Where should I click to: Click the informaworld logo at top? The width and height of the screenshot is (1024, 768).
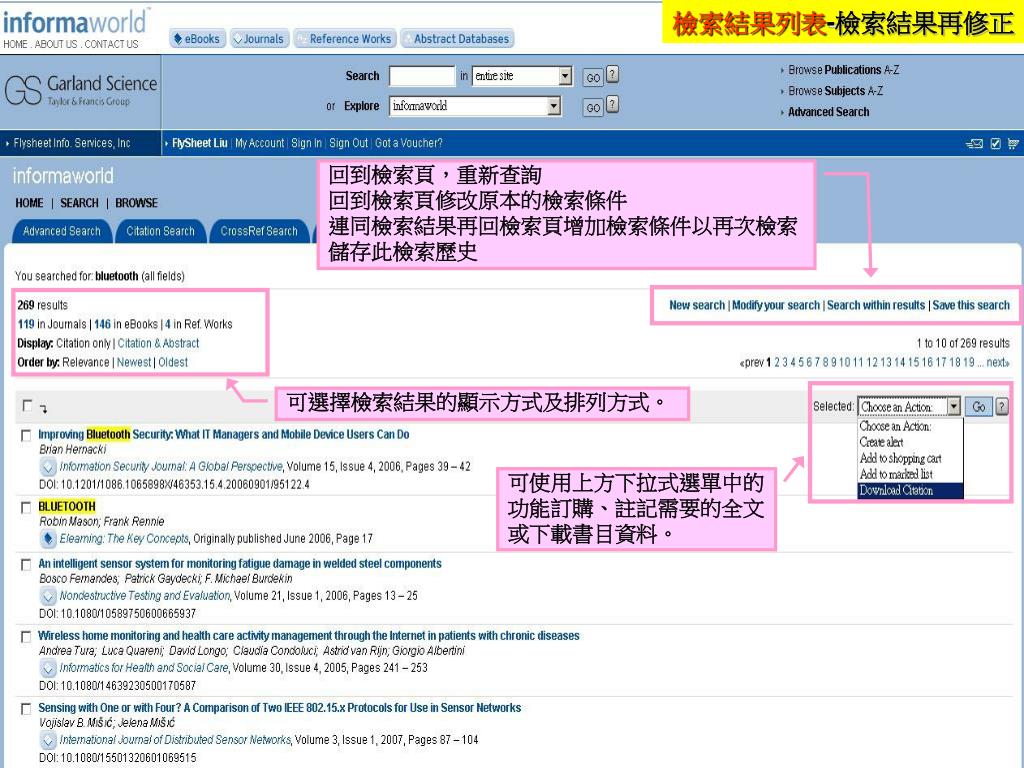(75, 23)
